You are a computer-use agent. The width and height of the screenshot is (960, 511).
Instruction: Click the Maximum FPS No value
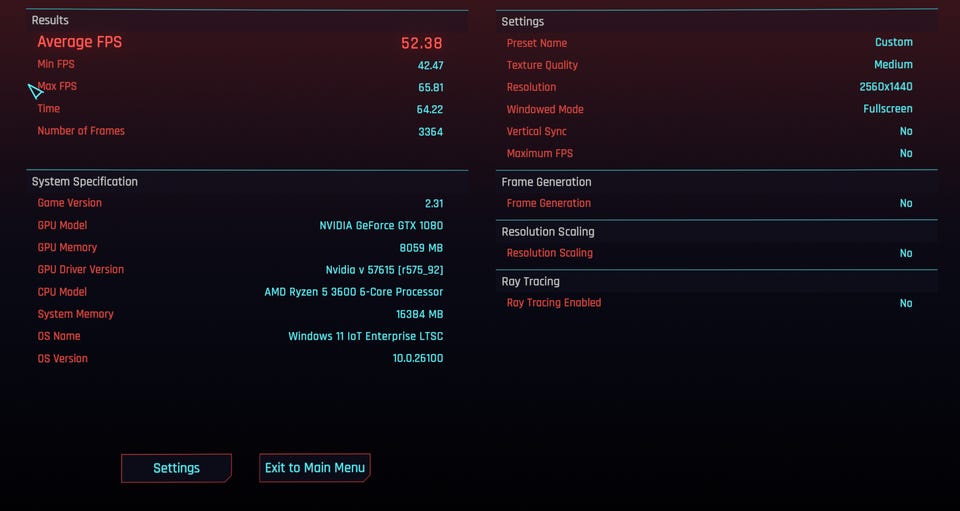(x=906, y=154)
